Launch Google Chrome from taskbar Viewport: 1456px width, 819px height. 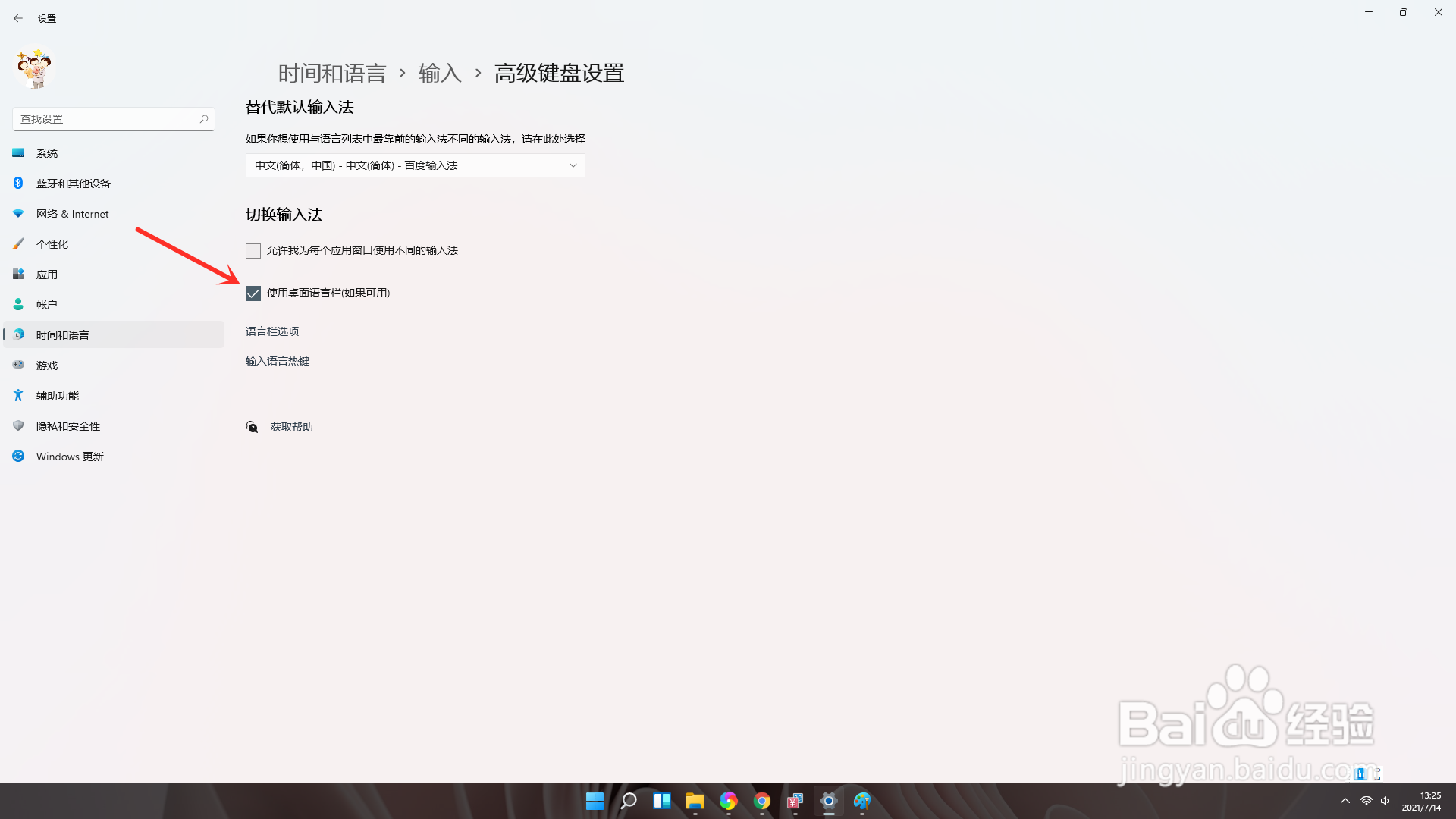point(761,801)
